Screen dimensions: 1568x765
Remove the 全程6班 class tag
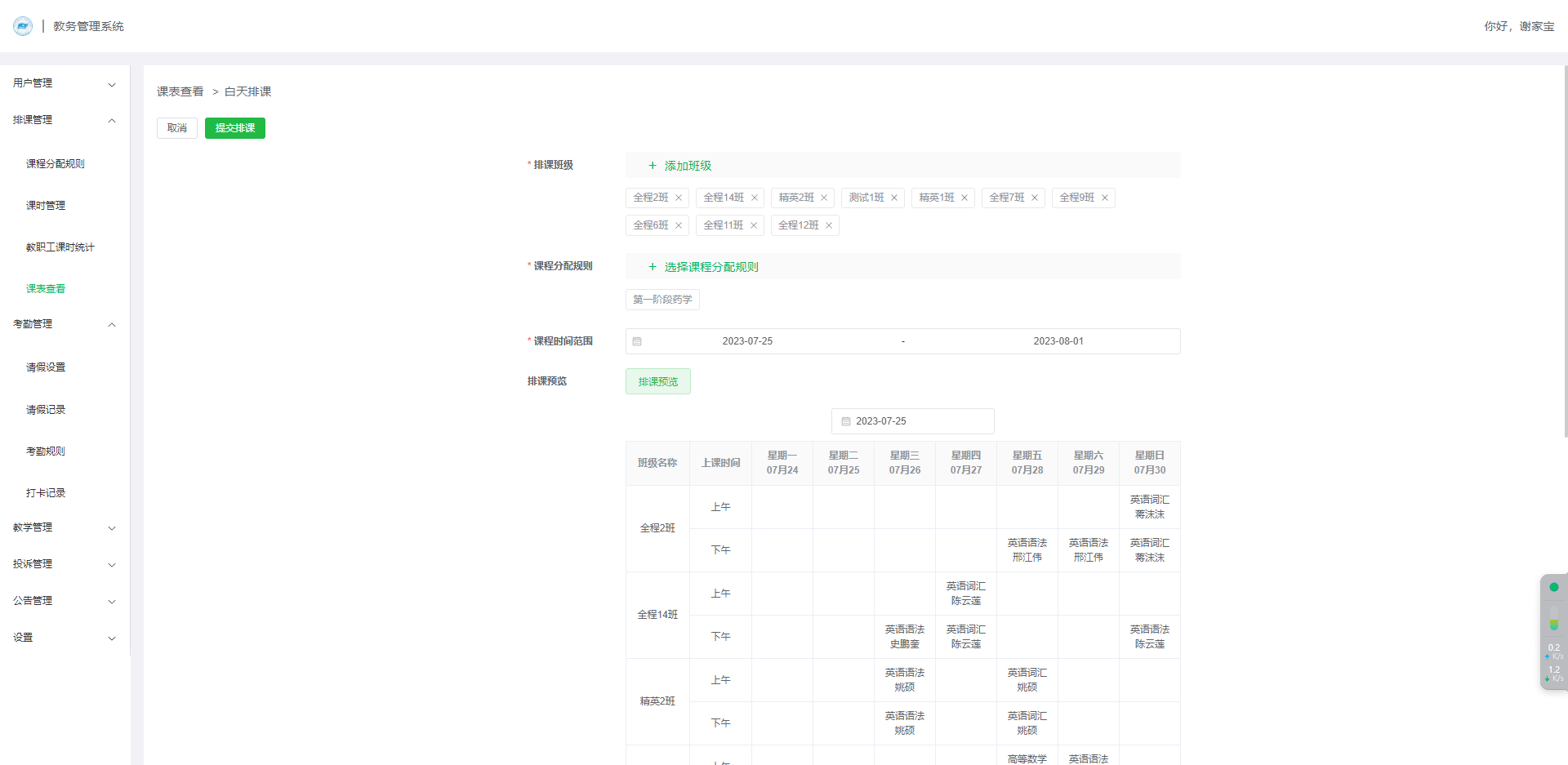pos(679,225)
